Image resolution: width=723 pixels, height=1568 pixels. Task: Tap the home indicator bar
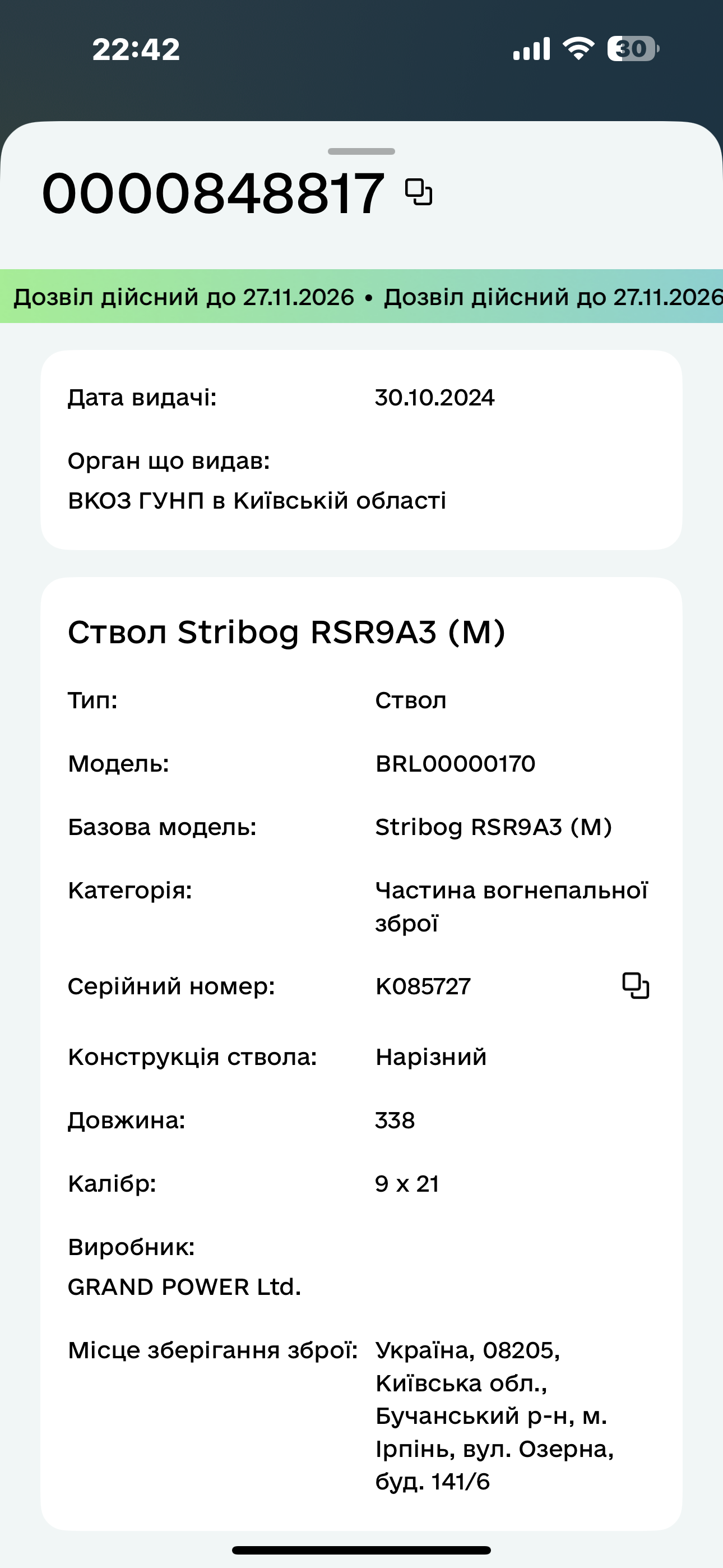pyautogui.click(x=361, y=1549)
